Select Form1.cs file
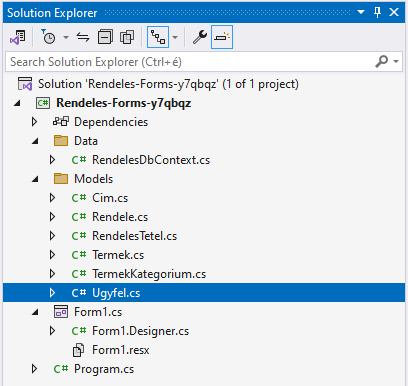The width and height of the screenshot is (408, 386). [98, 312]
